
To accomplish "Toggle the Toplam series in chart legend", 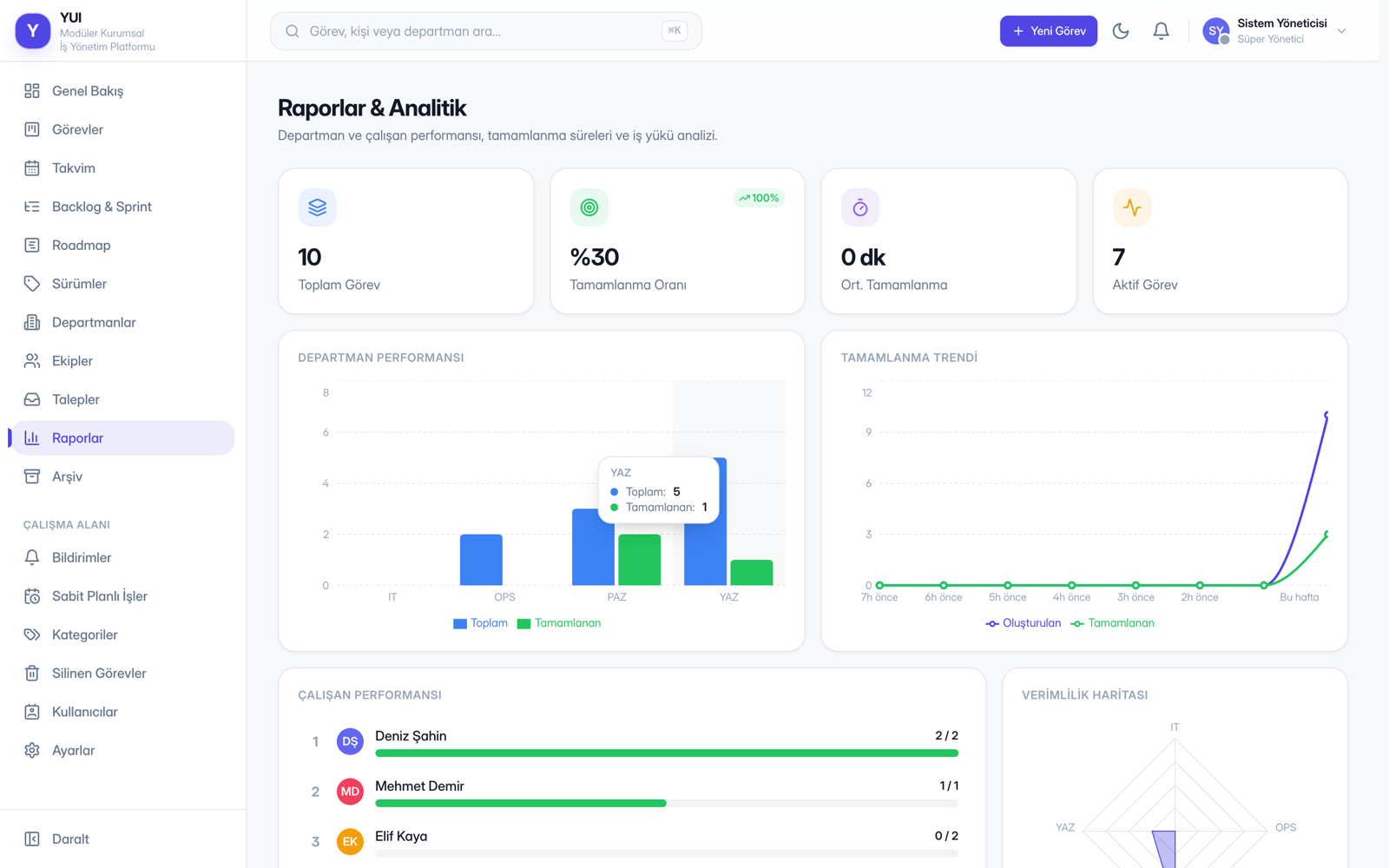I will [x=481, y=623].
